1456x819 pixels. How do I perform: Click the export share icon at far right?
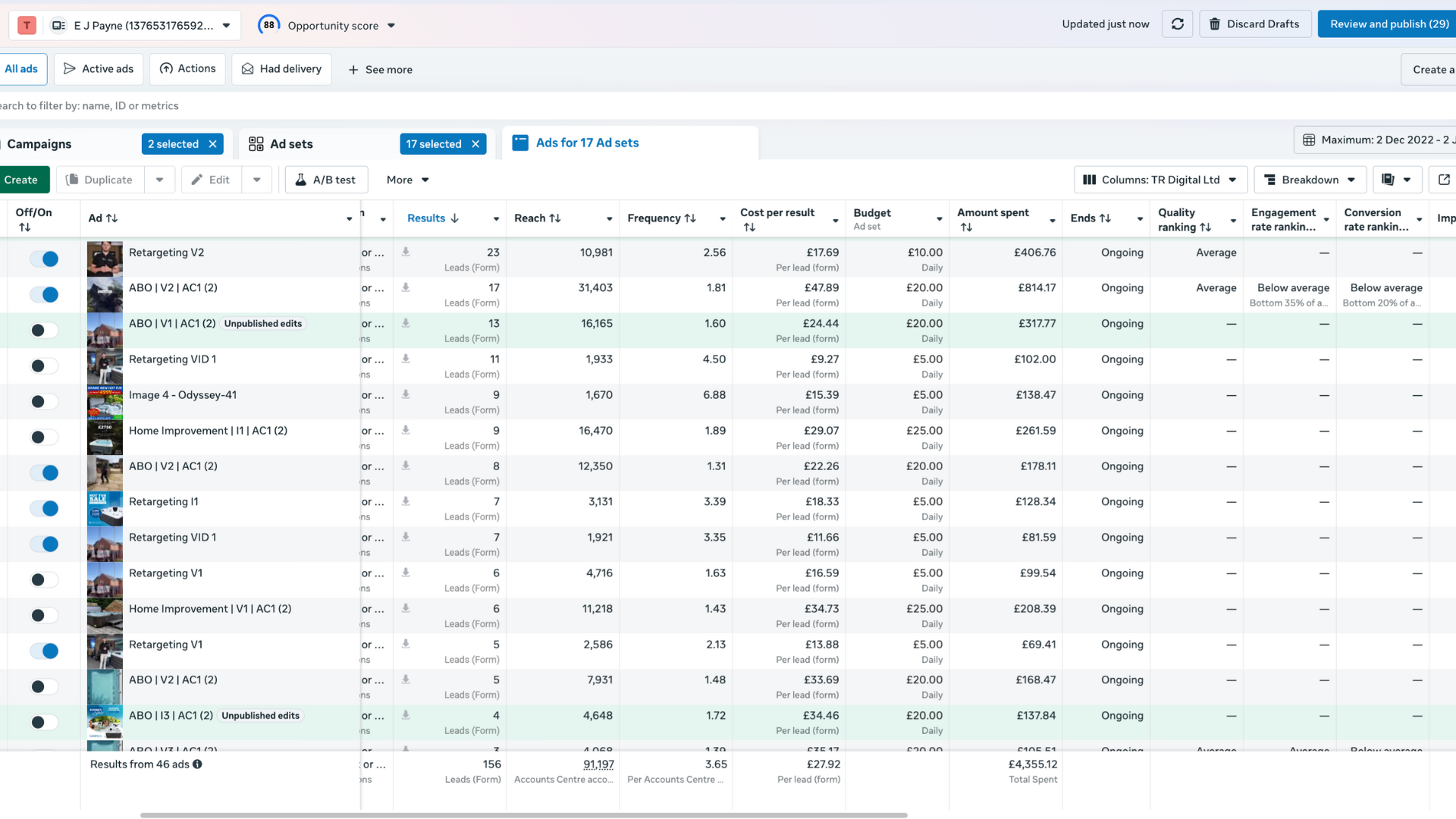1443,180
